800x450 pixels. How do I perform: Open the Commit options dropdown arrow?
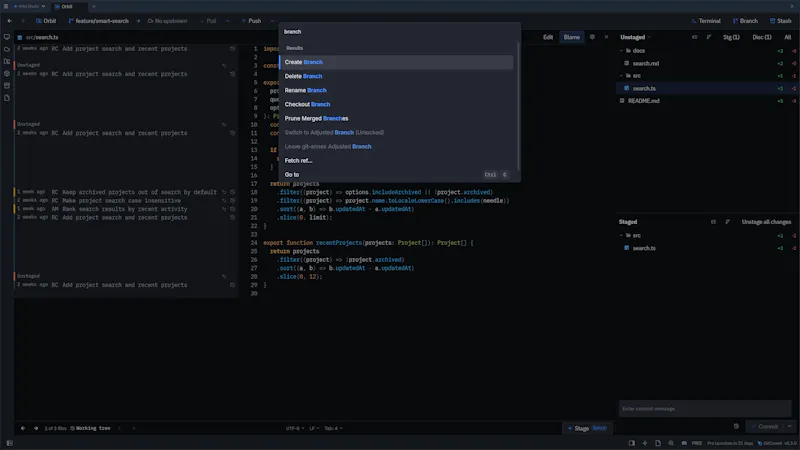(x=789, y=426)
